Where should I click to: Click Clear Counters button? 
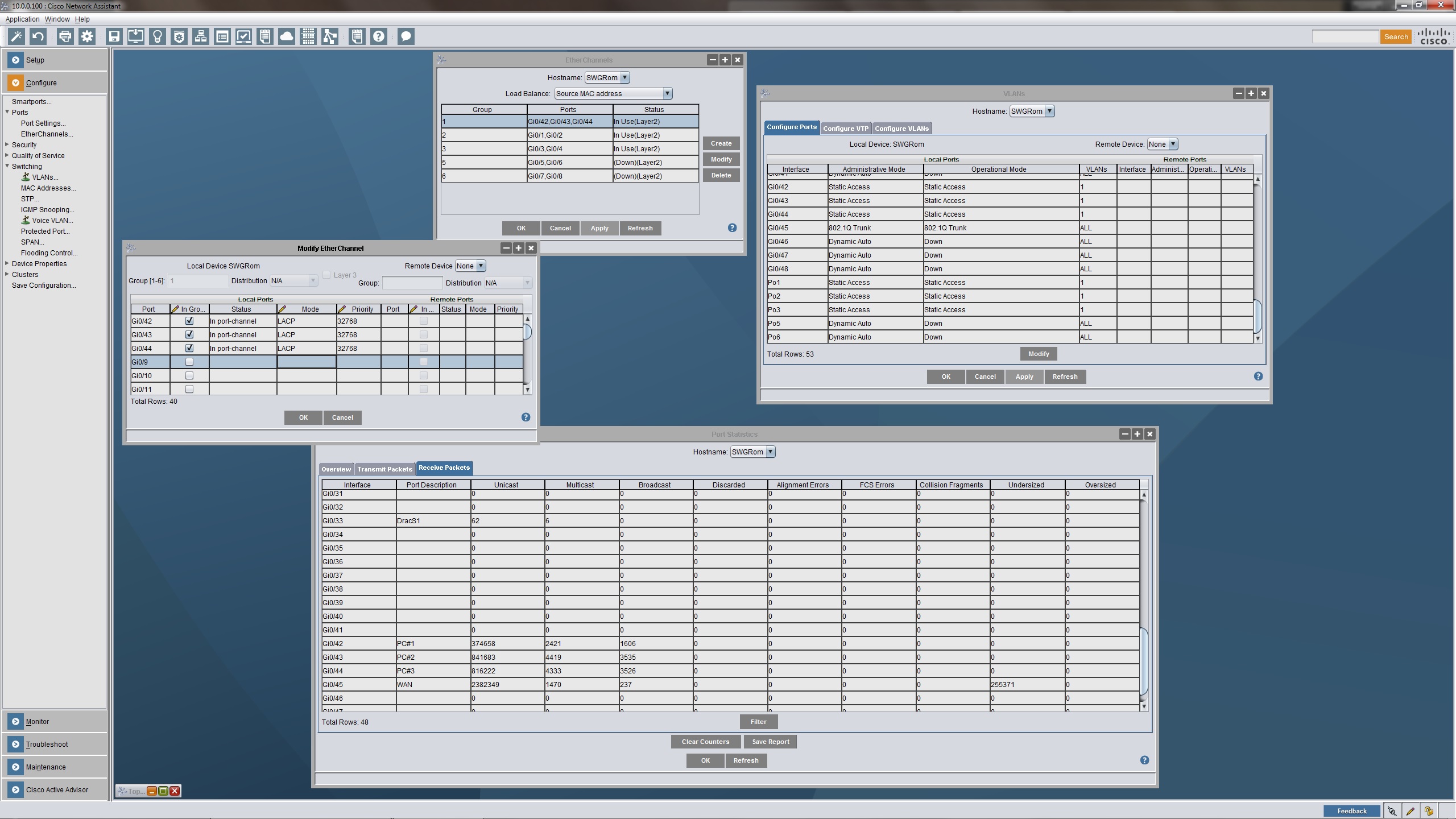pyautogui.click(x=705, y=742)
